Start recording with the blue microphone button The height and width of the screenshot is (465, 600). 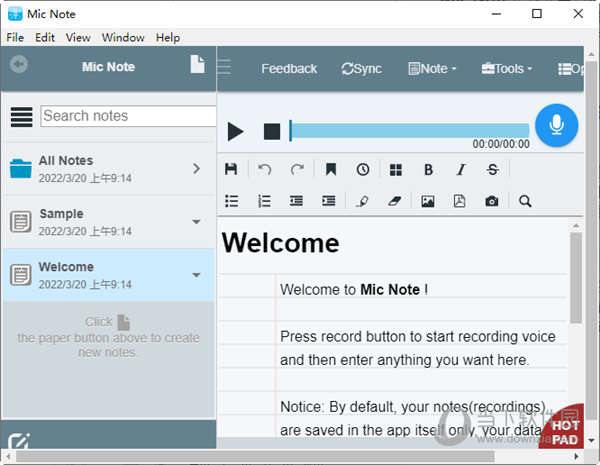pos(556,125)
